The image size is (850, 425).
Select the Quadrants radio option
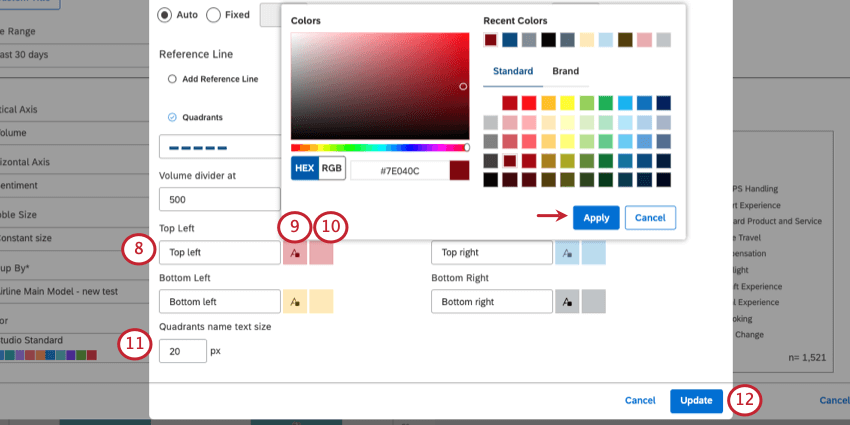(172, 117)
